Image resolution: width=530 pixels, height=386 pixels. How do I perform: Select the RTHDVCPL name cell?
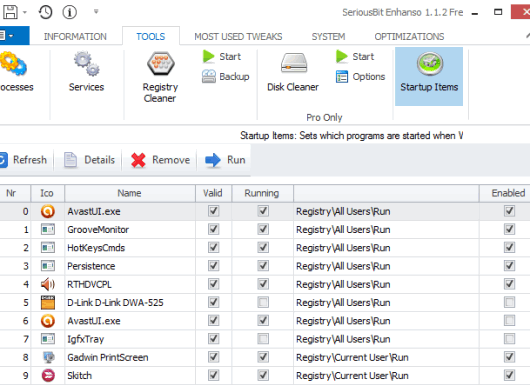130,285
